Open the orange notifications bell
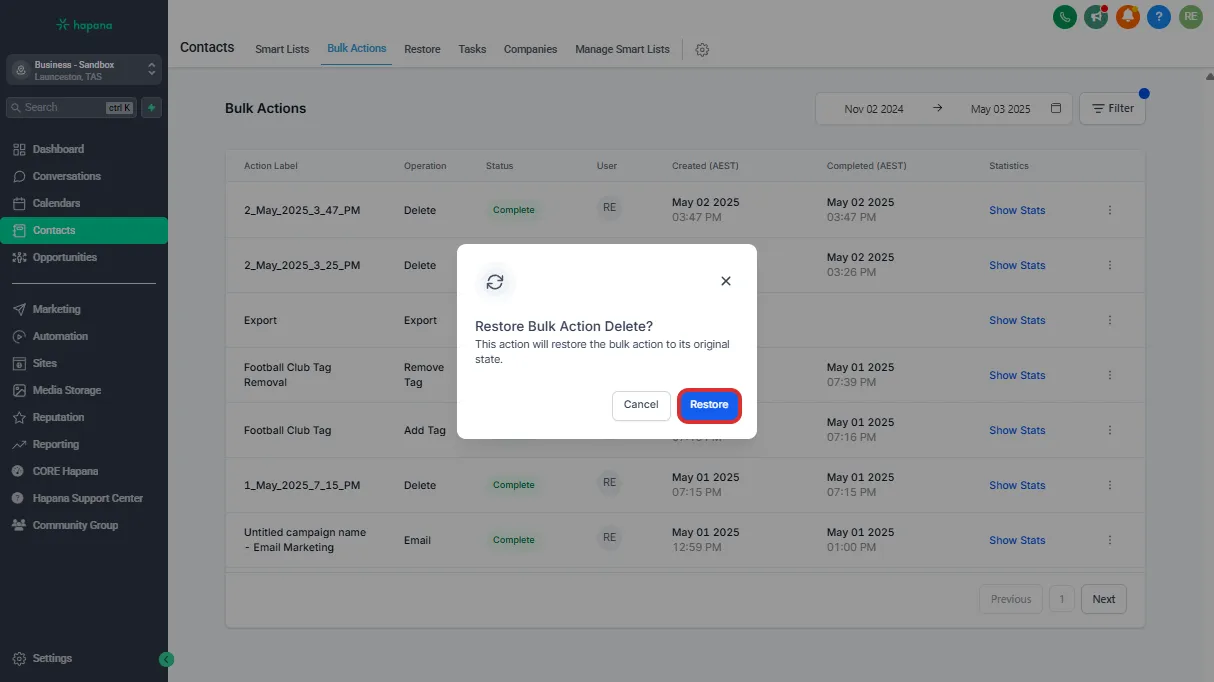The width and height of the screenshot is (1214, 682). point(1128,16)
